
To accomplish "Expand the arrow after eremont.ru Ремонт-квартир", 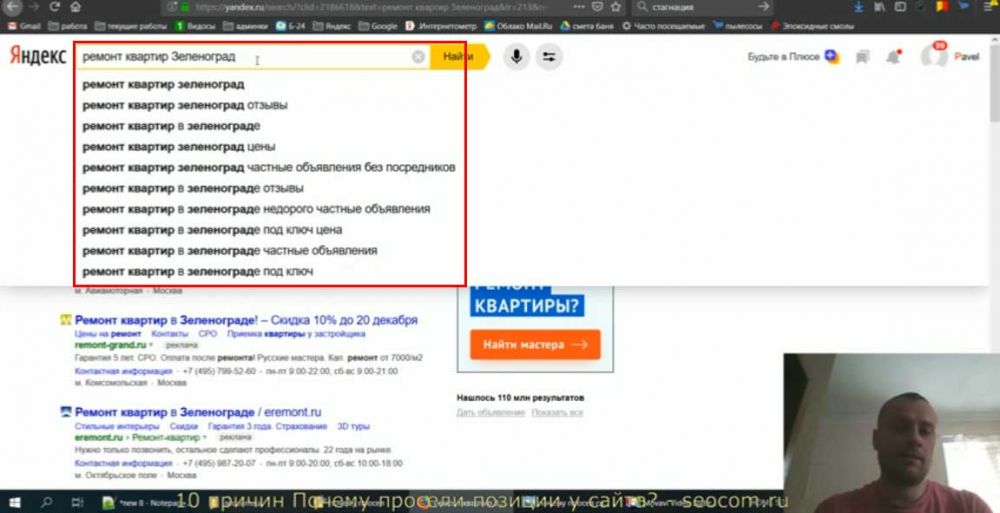I will tap(205, 437).
